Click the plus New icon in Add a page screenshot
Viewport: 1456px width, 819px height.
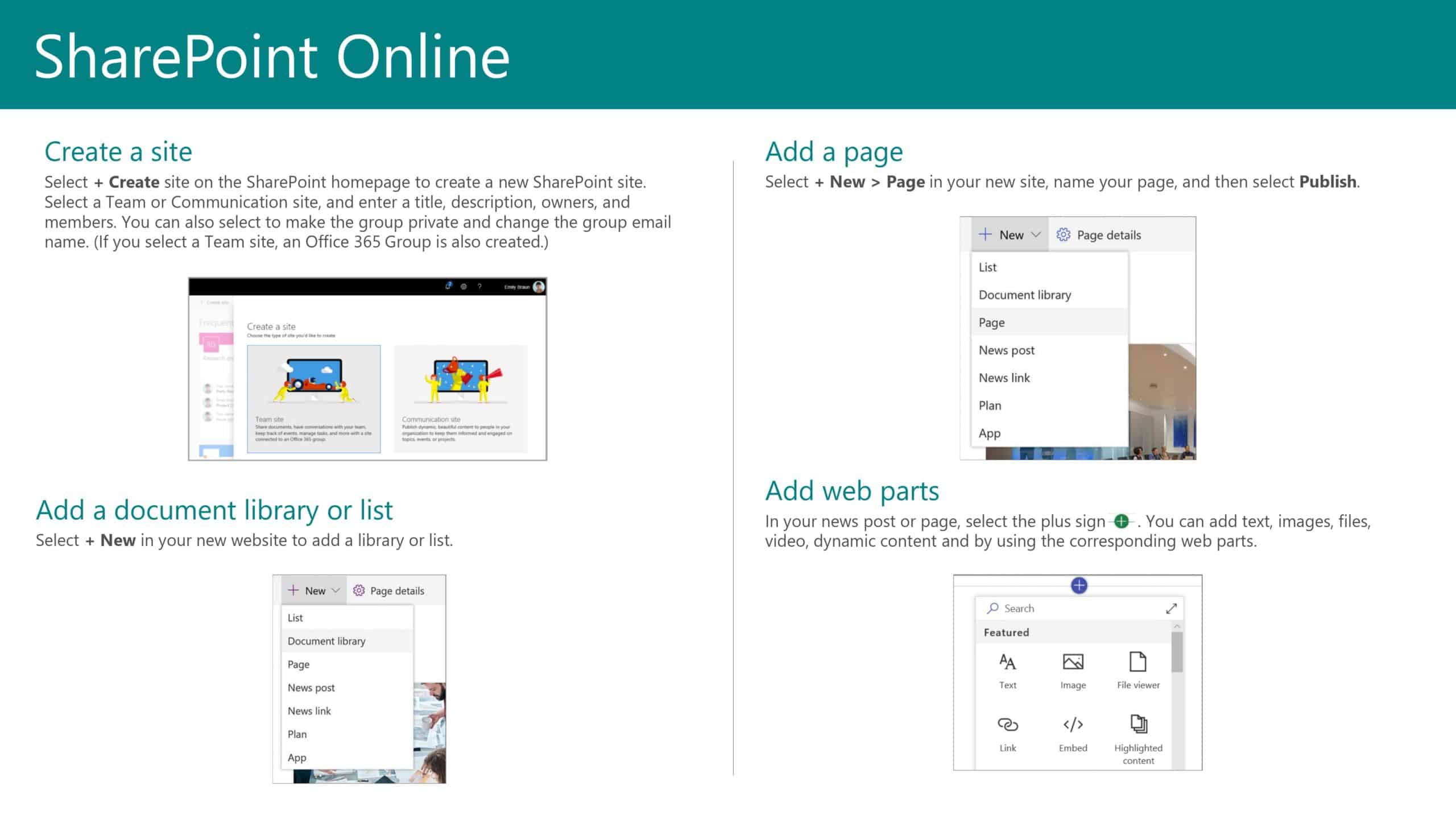click(x=985, y=234)
